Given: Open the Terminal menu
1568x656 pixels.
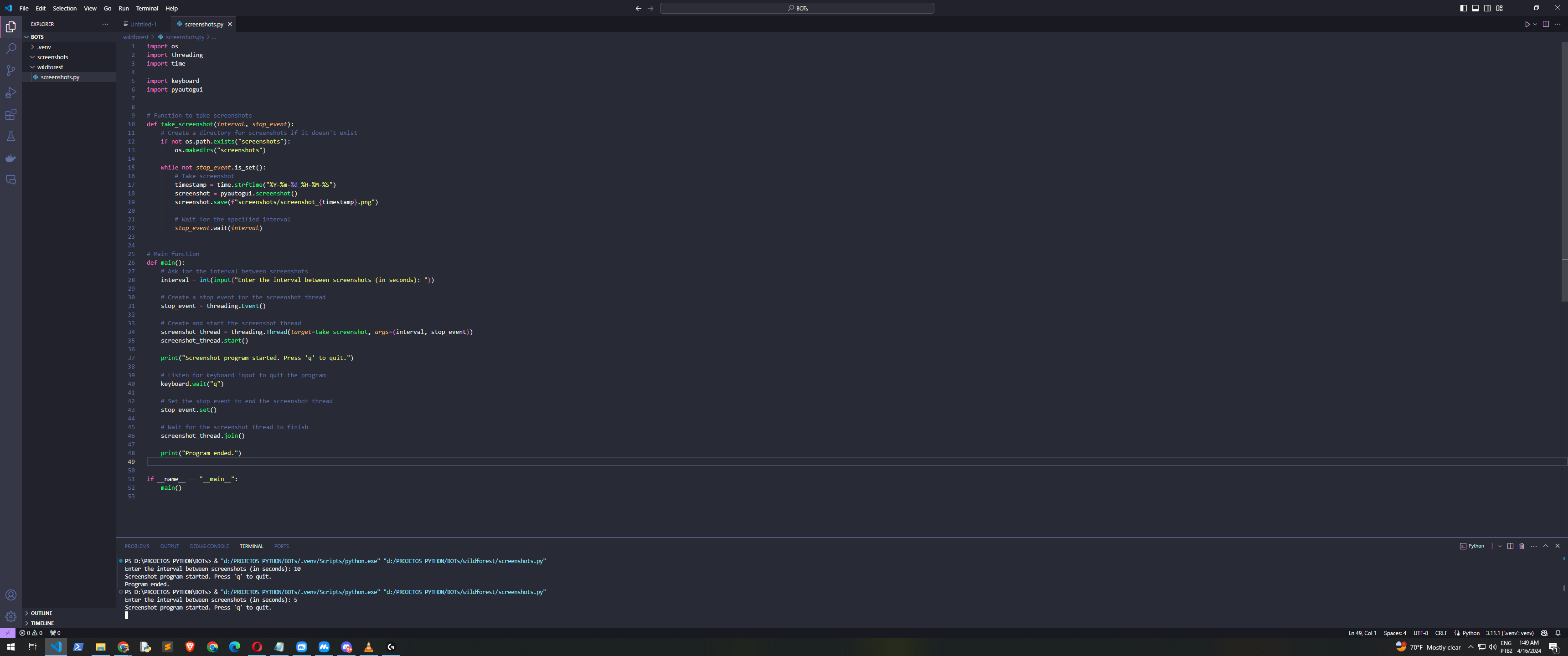Looking at the screenshot, I should point(147,8).
